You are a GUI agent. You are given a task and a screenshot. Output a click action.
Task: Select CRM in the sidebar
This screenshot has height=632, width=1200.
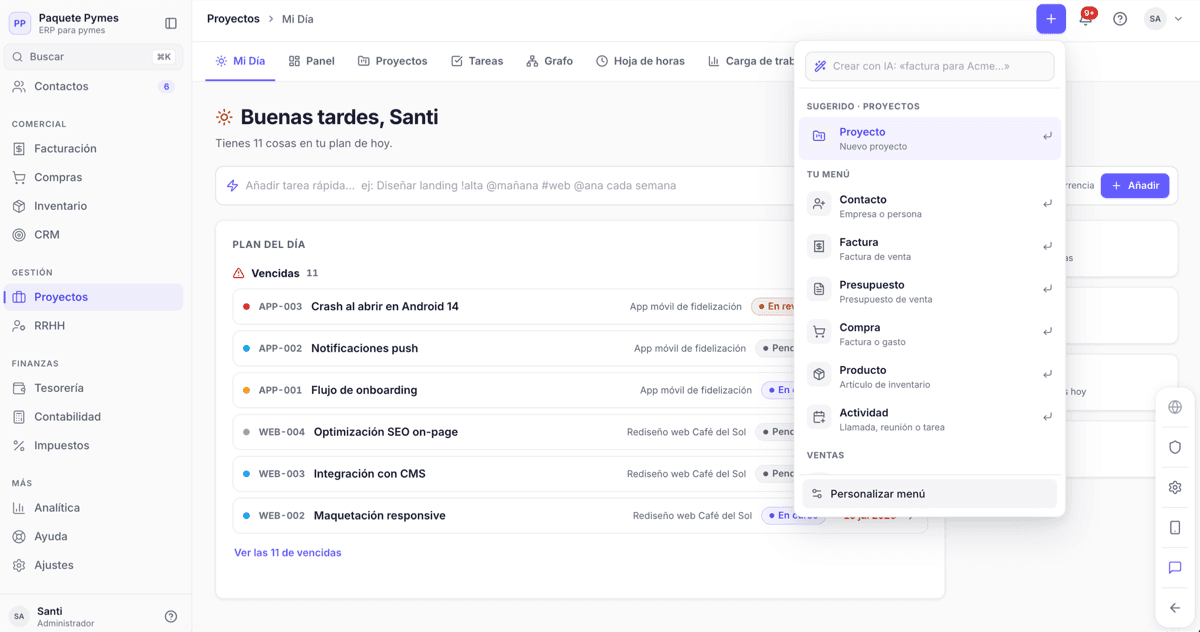(95, 235)
